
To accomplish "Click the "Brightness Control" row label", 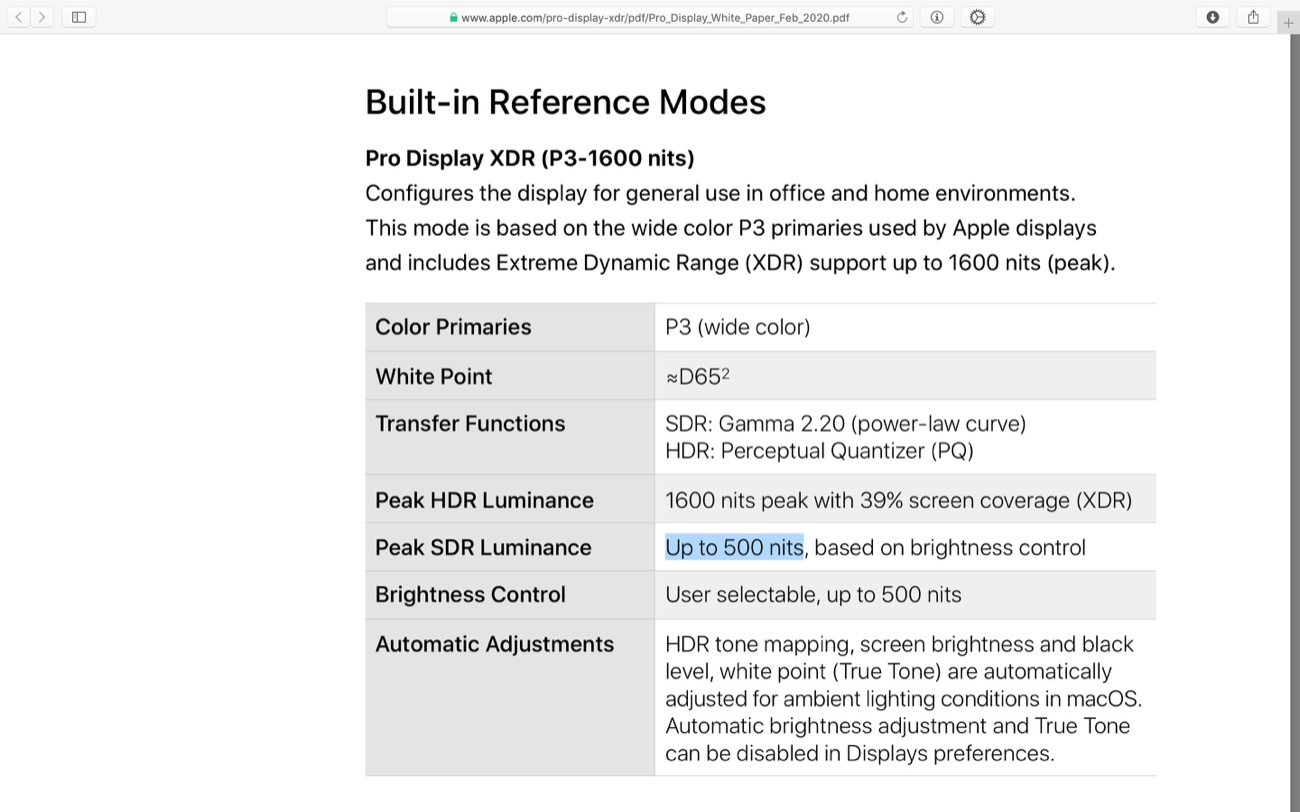I will (470, 594).
